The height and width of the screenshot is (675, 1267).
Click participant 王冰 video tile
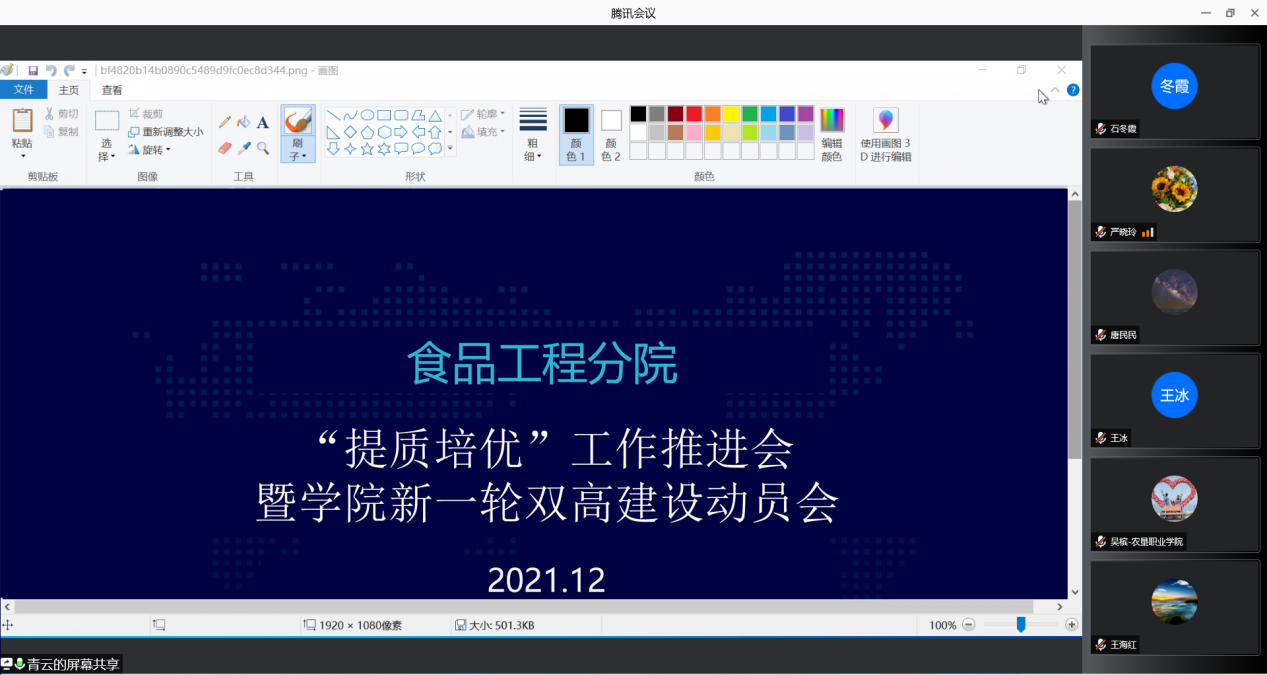pos(1174,401)
